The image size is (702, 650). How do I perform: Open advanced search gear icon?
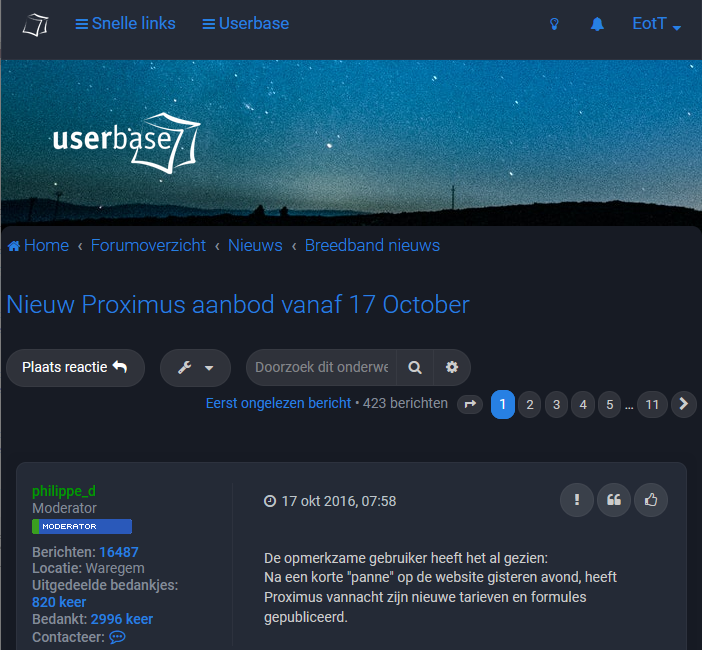pos(452,368)
